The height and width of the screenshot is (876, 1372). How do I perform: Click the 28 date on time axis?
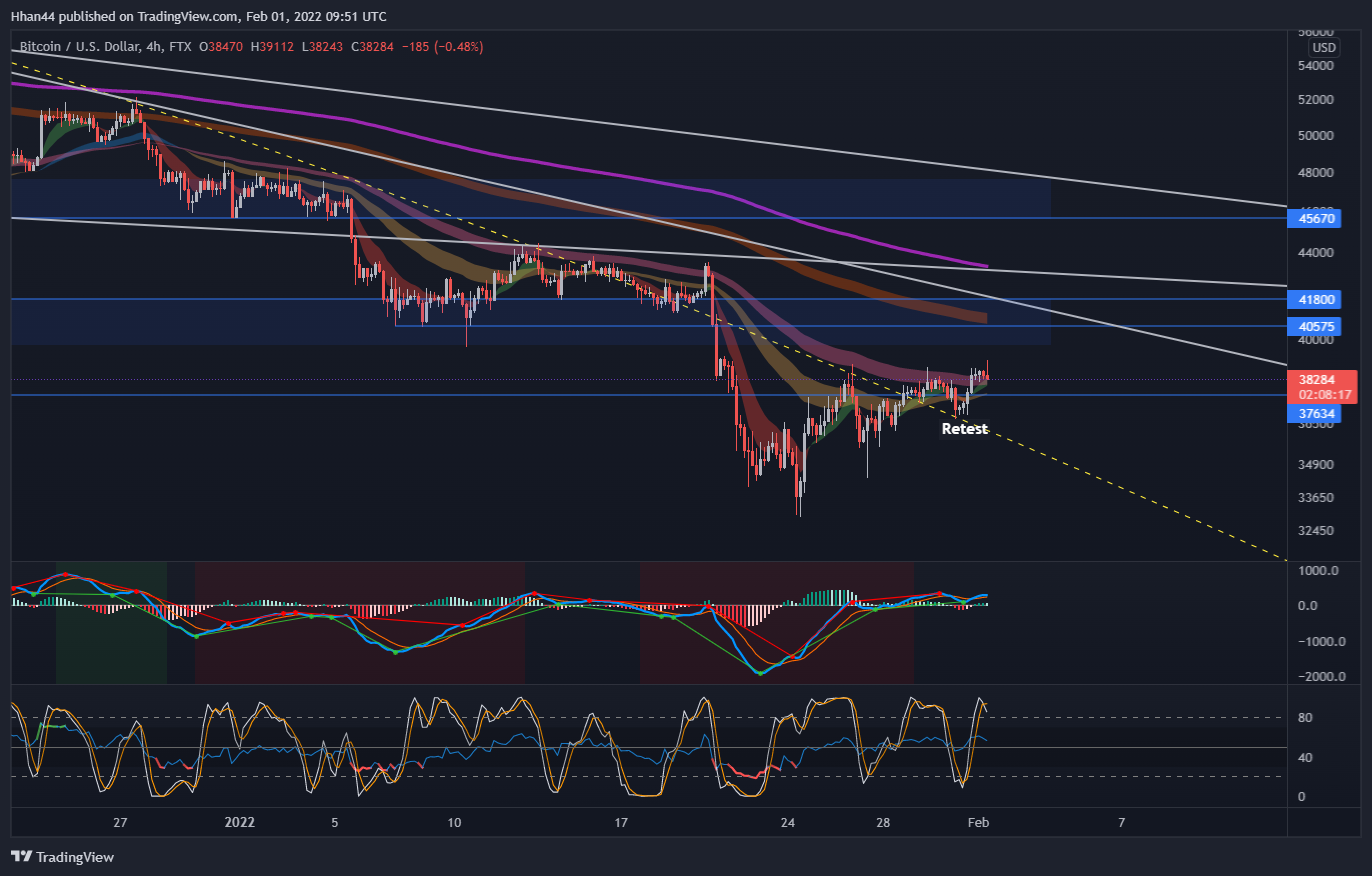click(883, 823)
